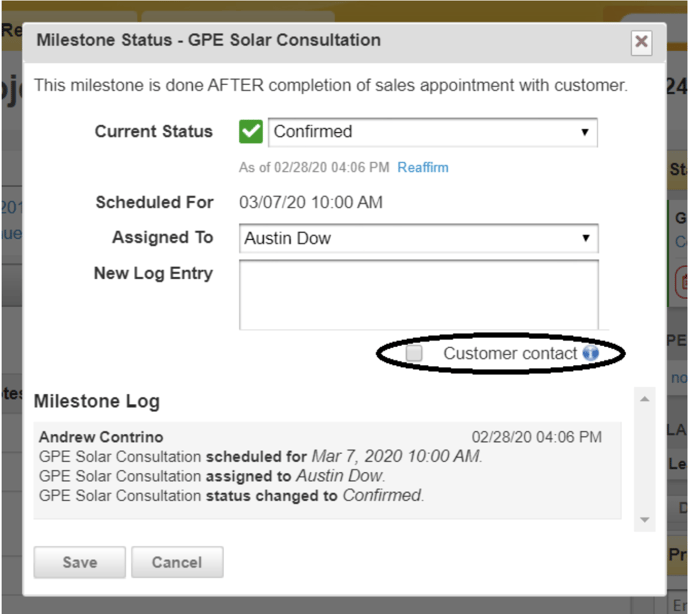Screen dimensions: 688x614
Task: Select the Andrew Contrino log entry name
Action: [x=100, y=437]
